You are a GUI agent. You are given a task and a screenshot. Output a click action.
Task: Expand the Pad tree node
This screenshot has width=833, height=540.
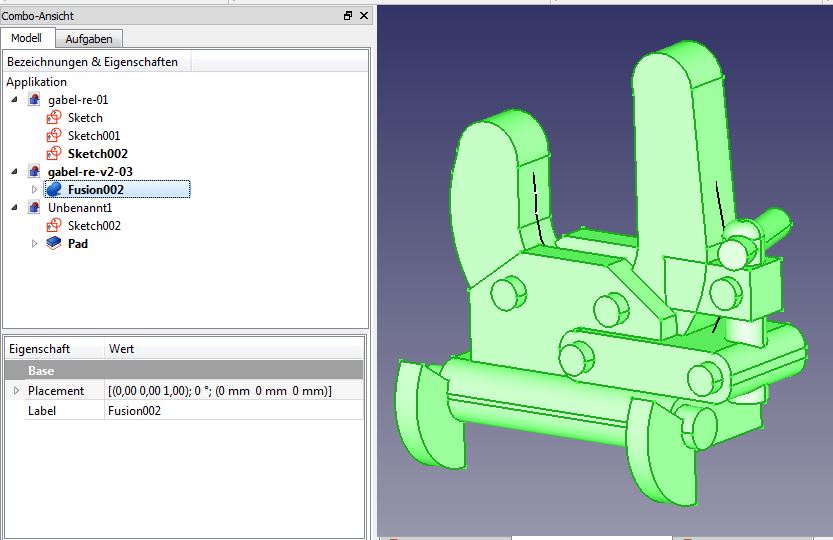coord(34,244)
